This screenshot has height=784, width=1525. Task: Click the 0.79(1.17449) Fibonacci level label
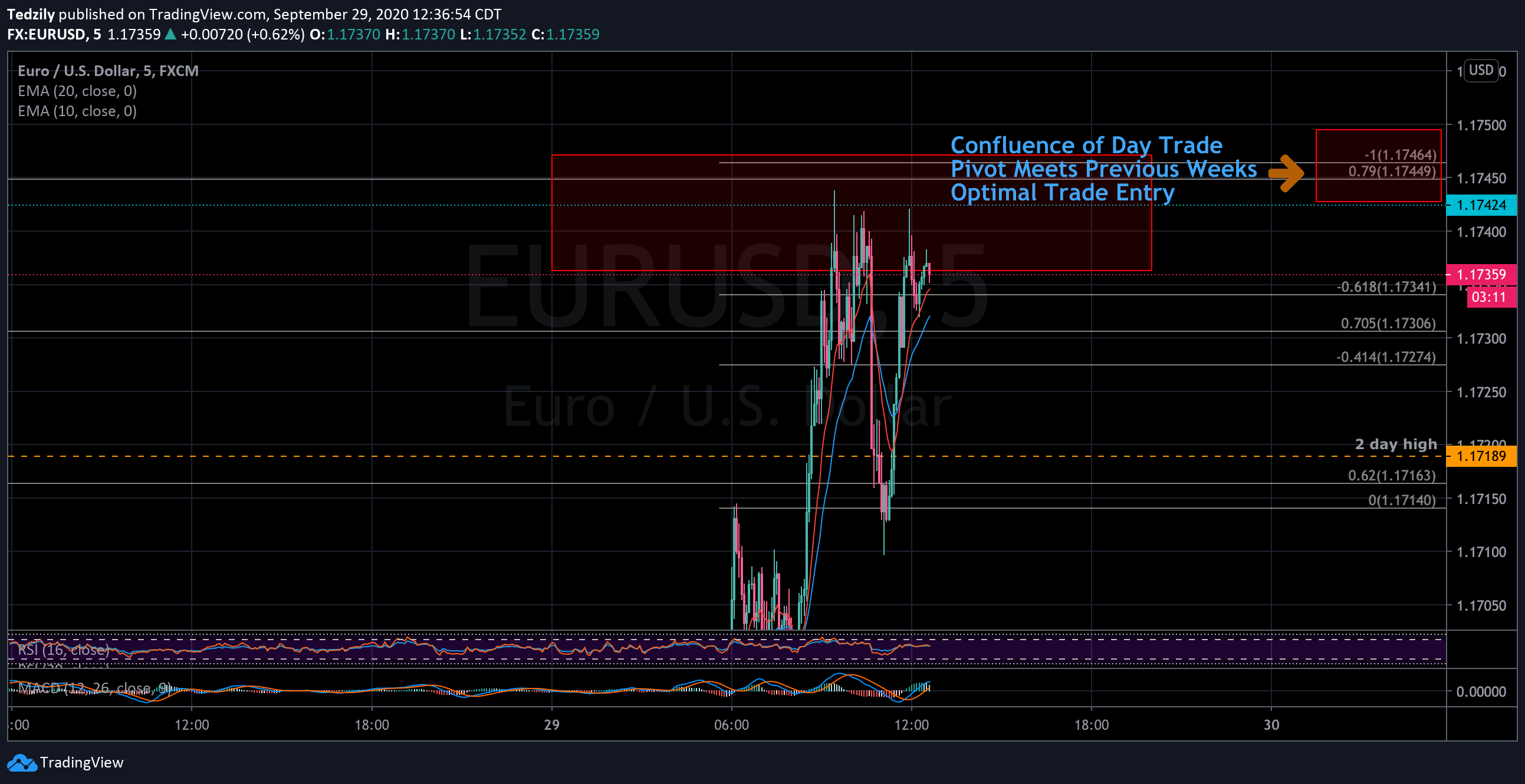[x=1392, y=172]
